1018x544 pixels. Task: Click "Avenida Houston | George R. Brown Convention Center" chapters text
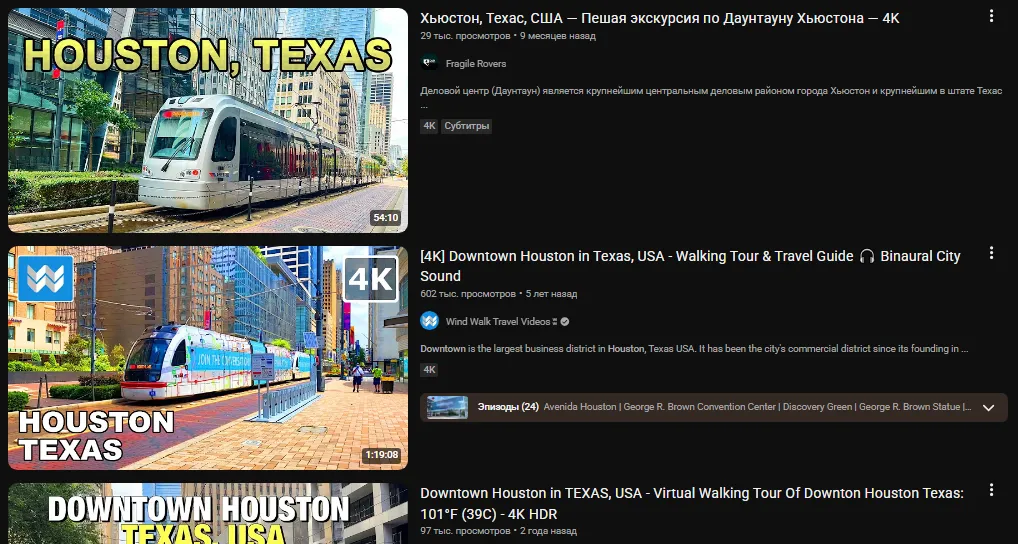(757, 407)
